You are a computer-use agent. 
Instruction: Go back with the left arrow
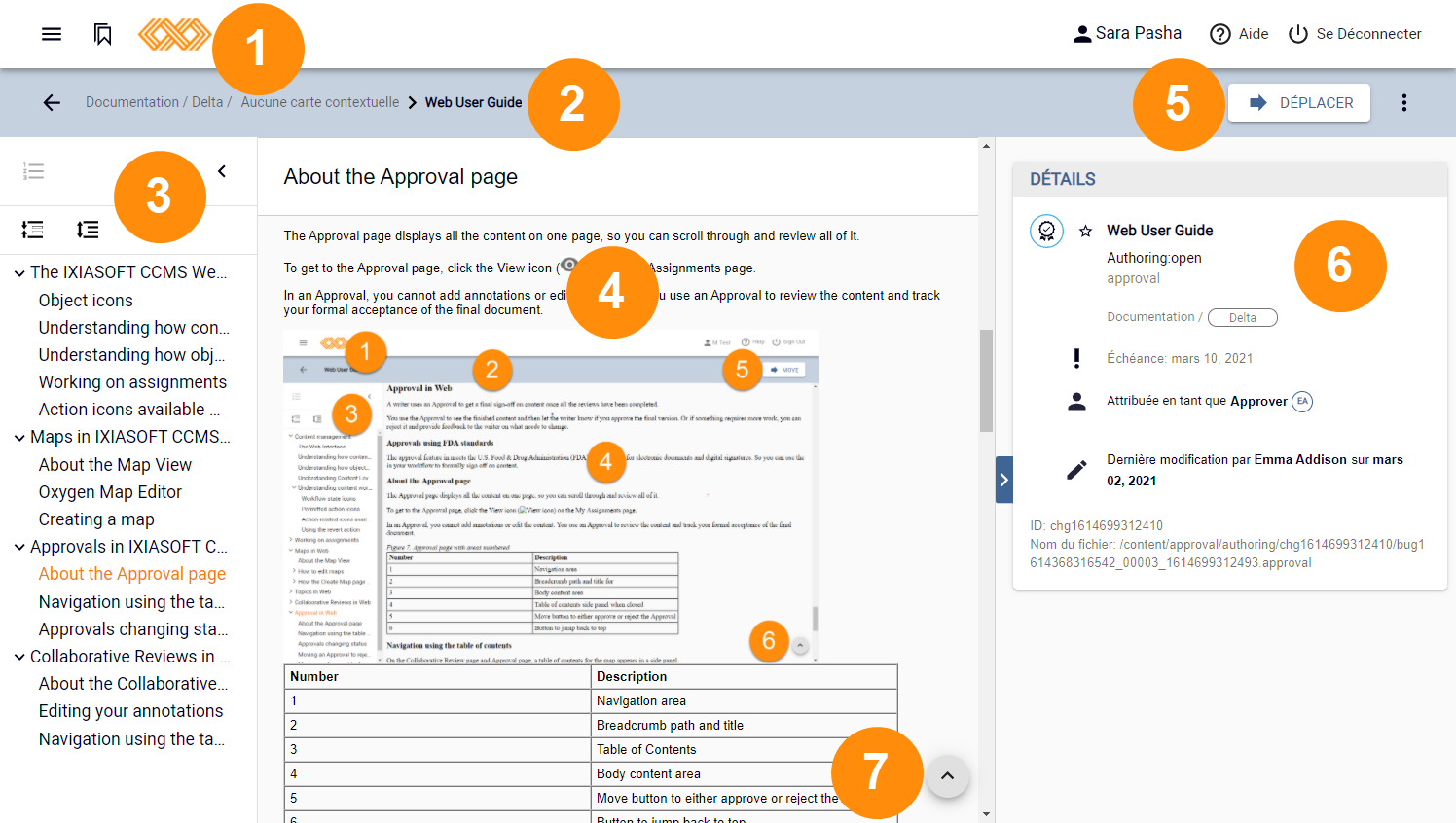click(52, 102)
